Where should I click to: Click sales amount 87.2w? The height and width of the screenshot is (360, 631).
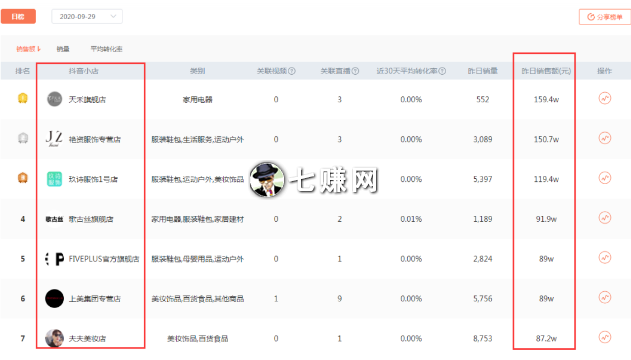coord(546,338)
